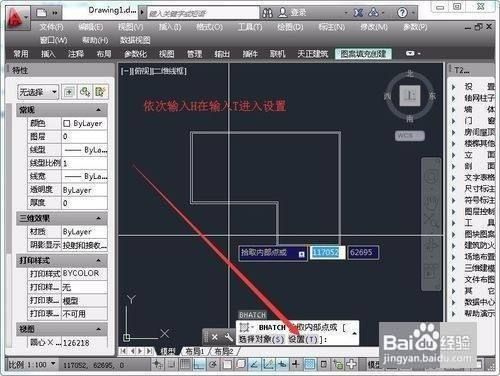
Task: Switch to the 注释 ribbon tab
Action: click(x=76, y=54)
